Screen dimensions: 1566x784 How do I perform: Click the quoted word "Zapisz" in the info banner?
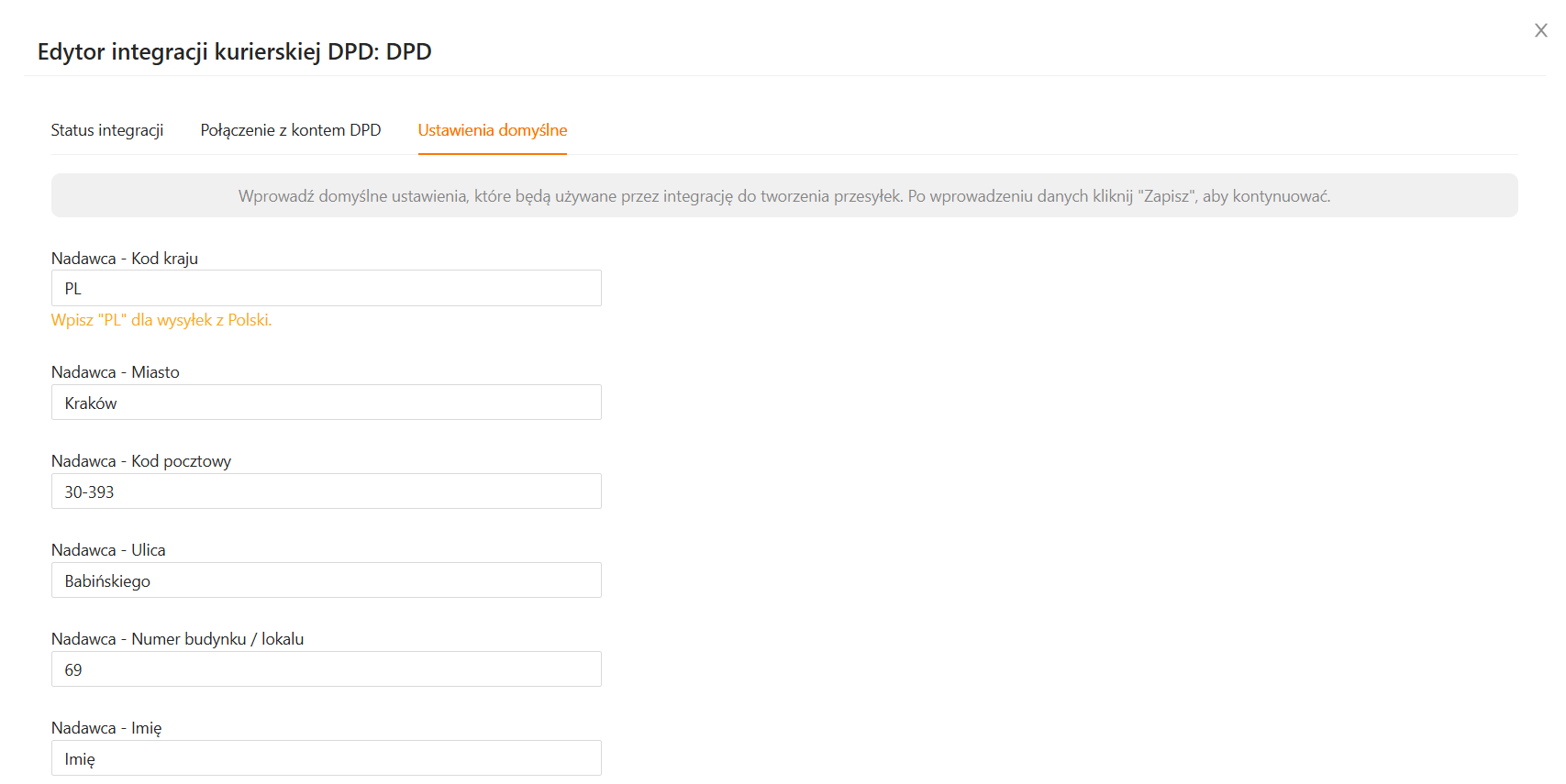point(1167,196)
